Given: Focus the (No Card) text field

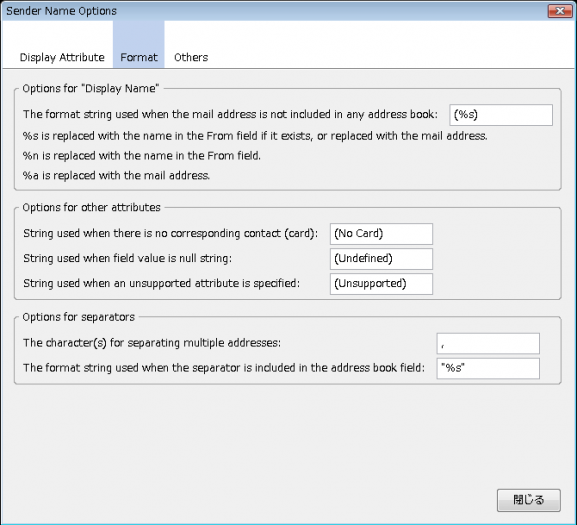Looking at the screenshot, I should point(381,234).
